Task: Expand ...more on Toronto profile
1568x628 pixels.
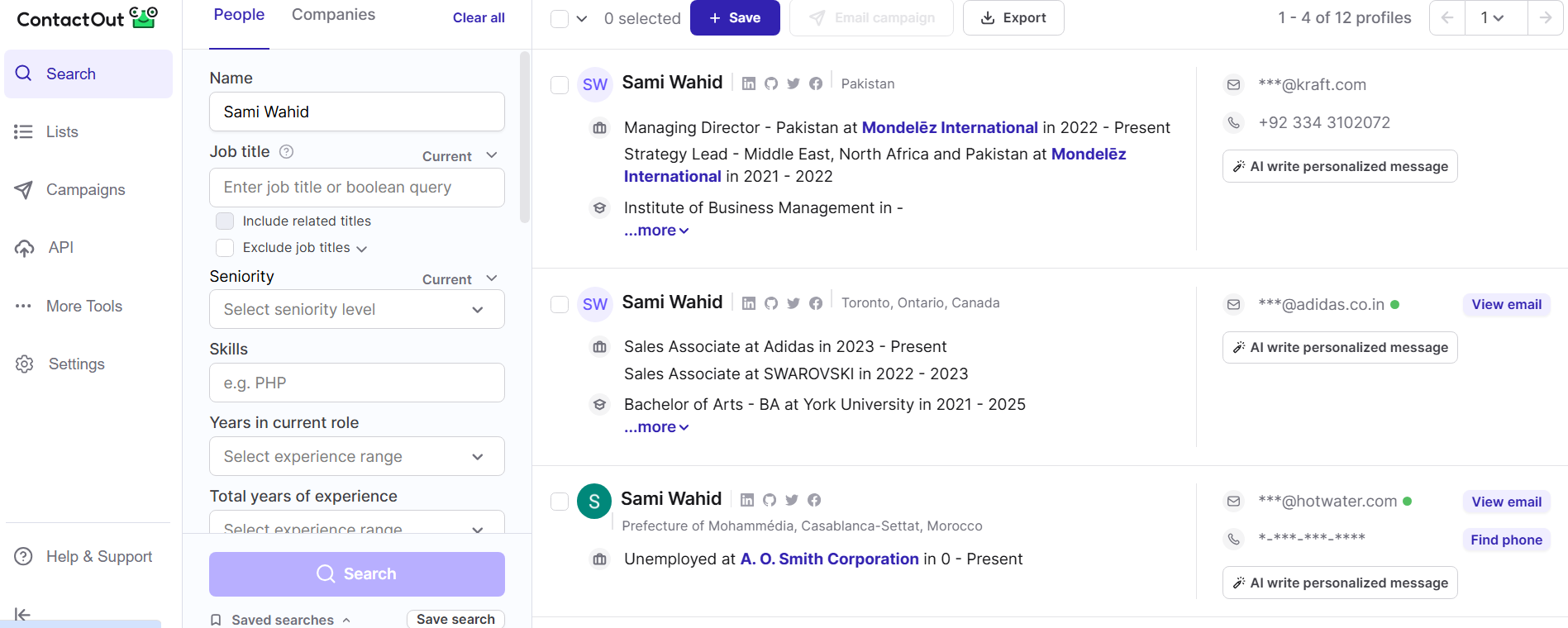Action: click(656, 427)
